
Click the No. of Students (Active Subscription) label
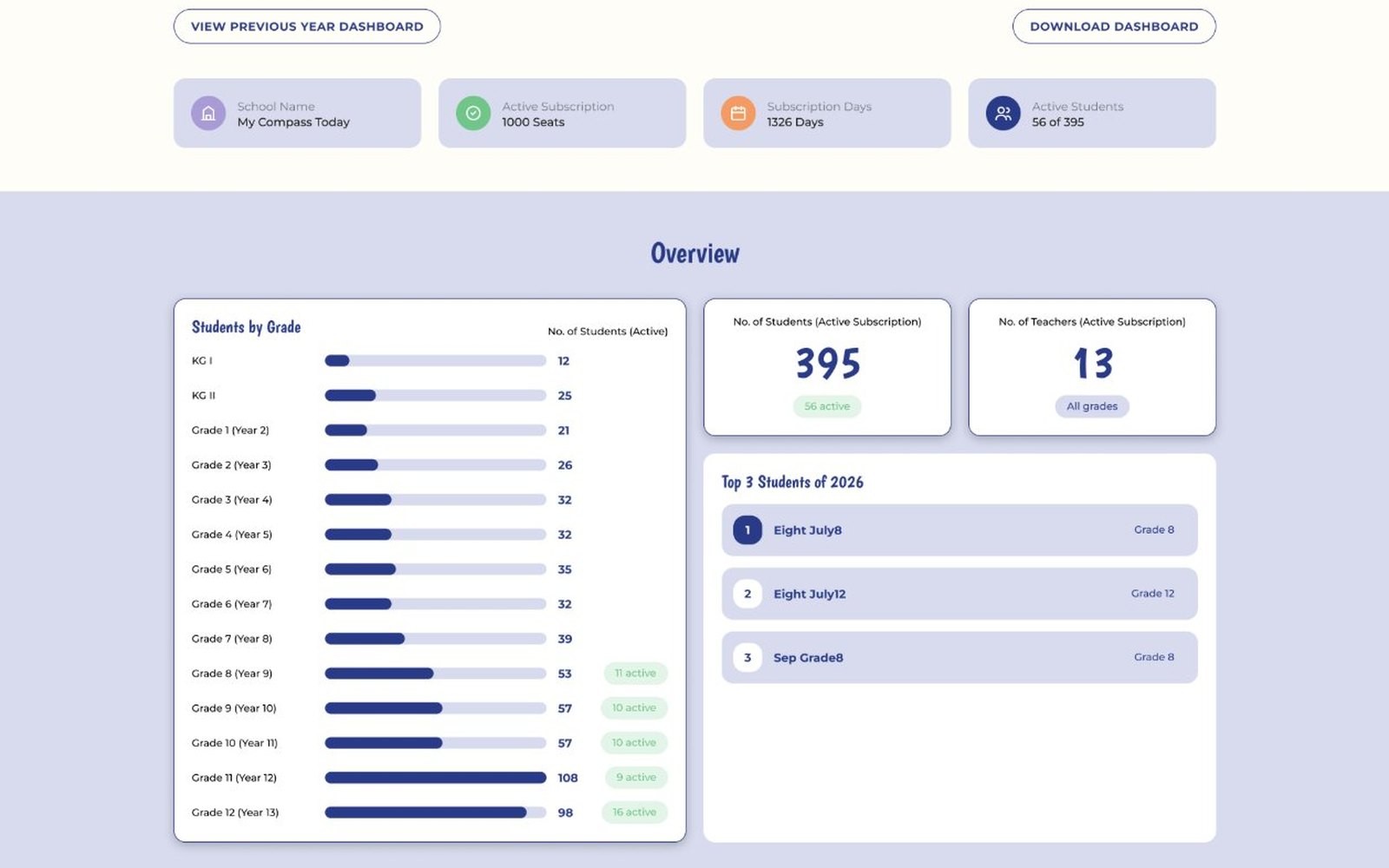tap(827, 322)
